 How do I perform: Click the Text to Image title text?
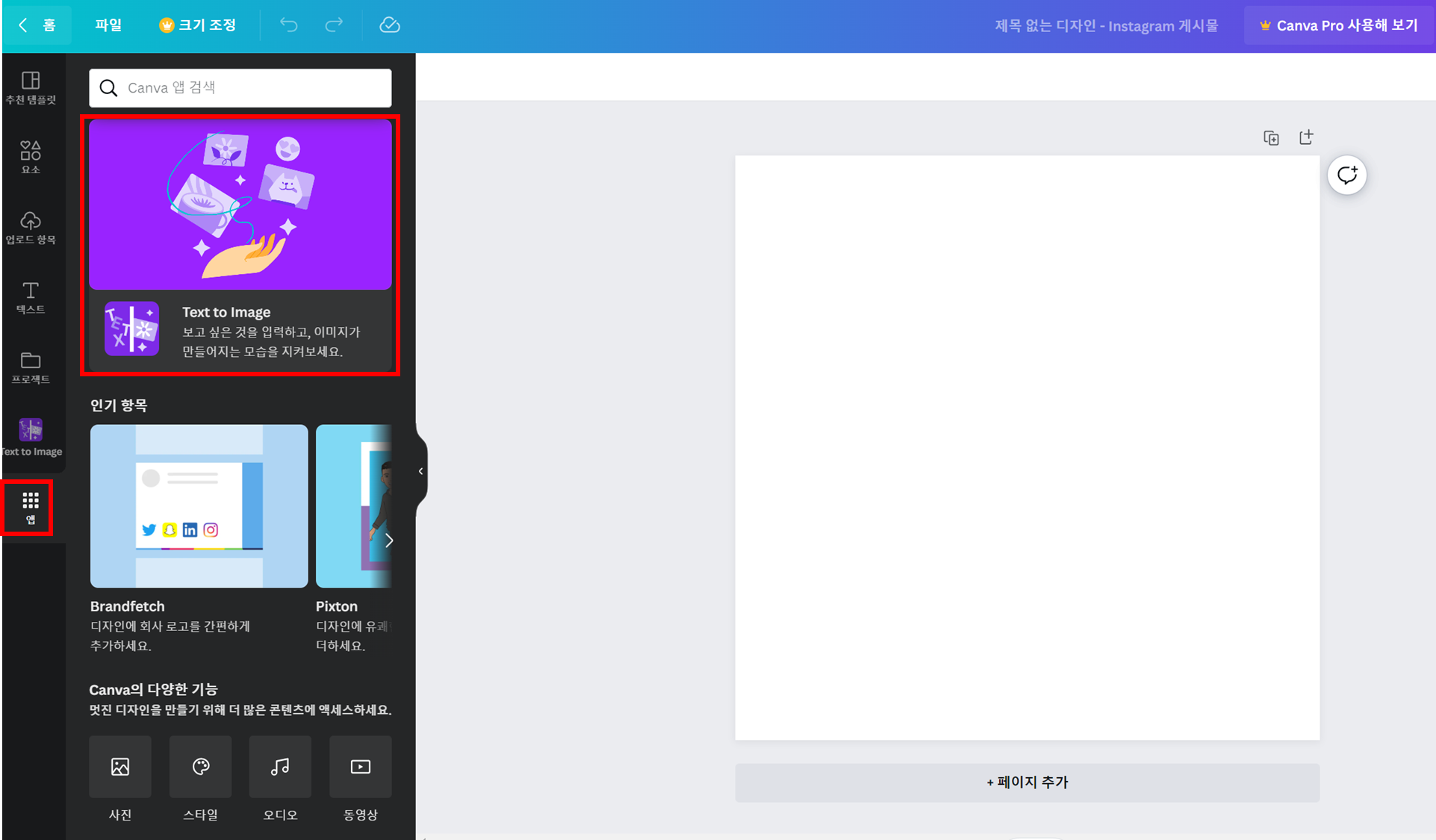[226, 312]
